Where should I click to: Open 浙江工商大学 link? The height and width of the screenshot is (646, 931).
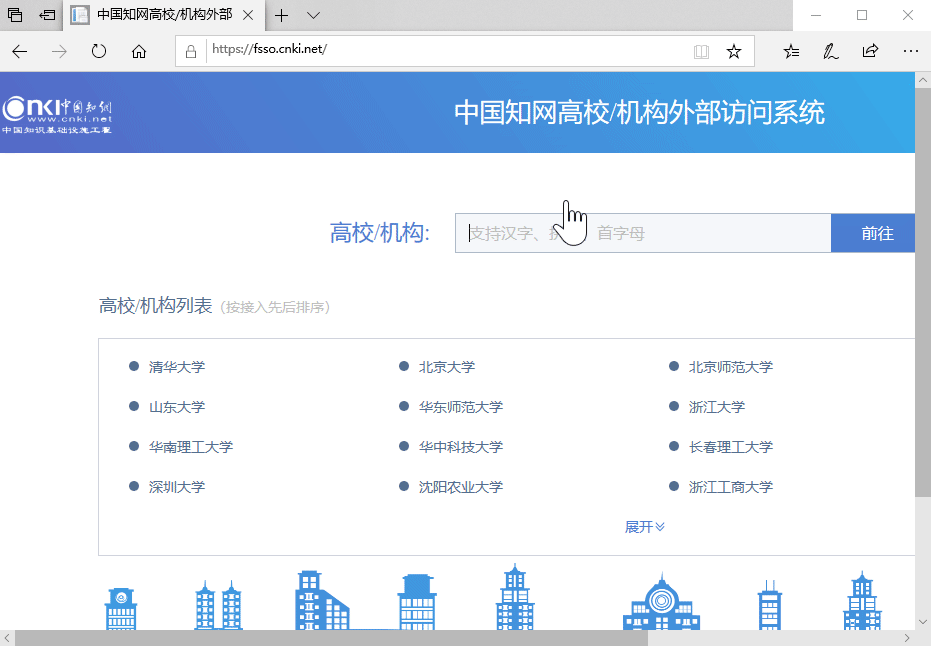pos(731,487)
